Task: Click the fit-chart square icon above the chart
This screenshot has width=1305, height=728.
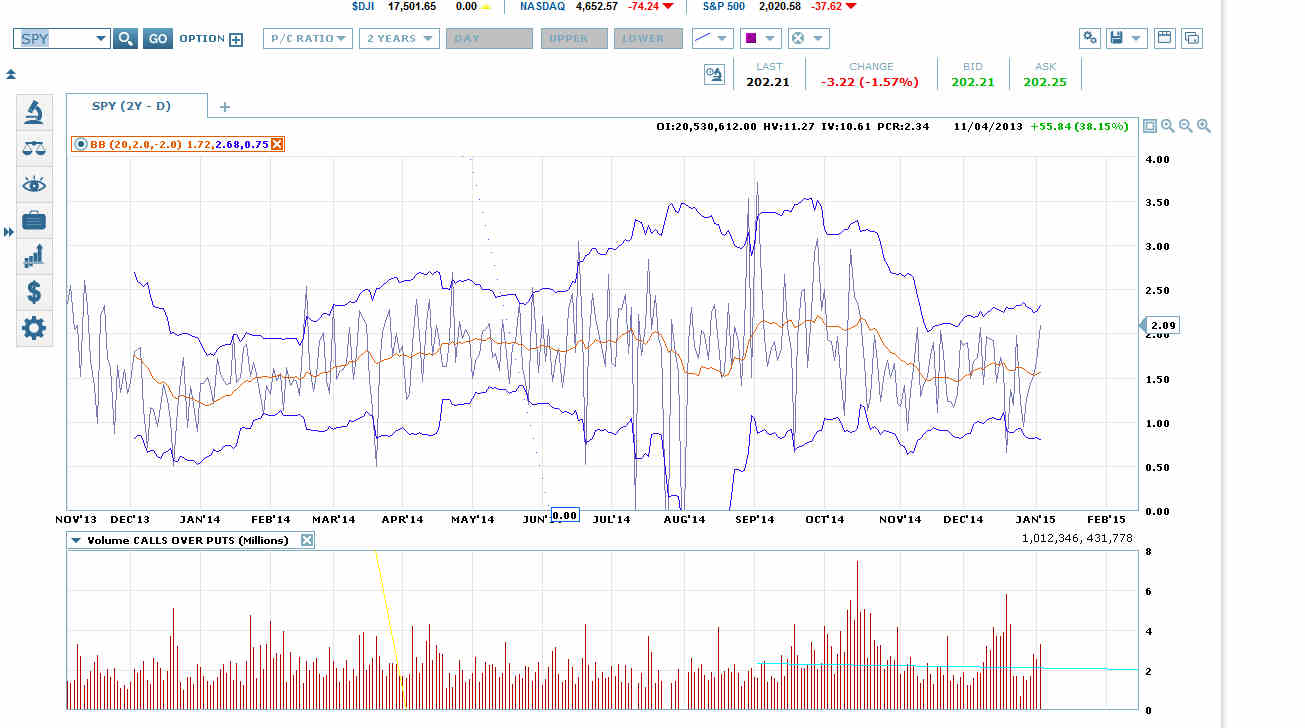Action: (1150, 126)
